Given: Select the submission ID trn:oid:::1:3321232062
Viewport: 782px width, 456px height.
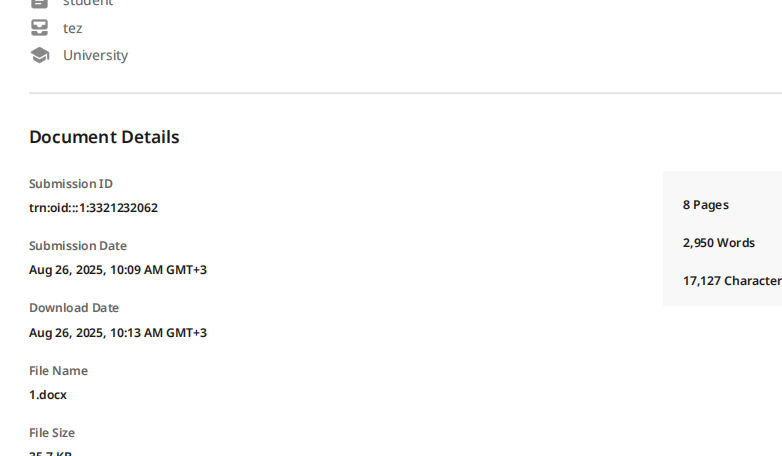Looking at the screenshot, I should click(93, 208).
